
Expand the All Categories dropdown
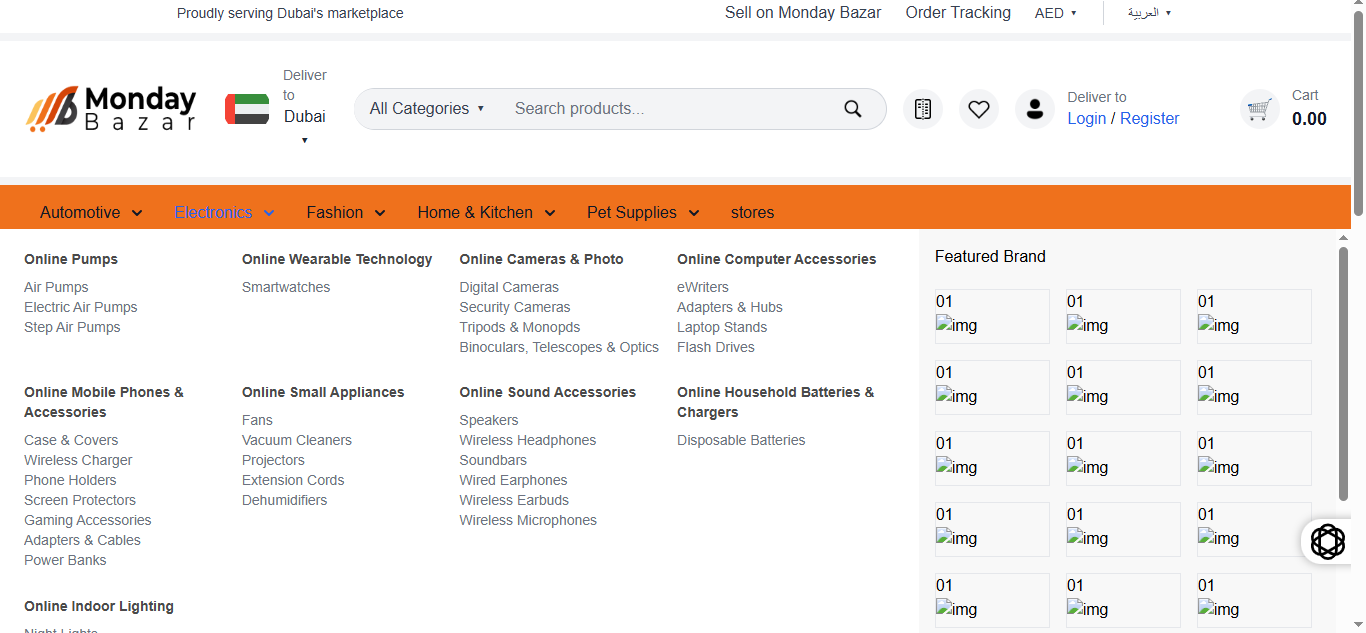point(427,109)
